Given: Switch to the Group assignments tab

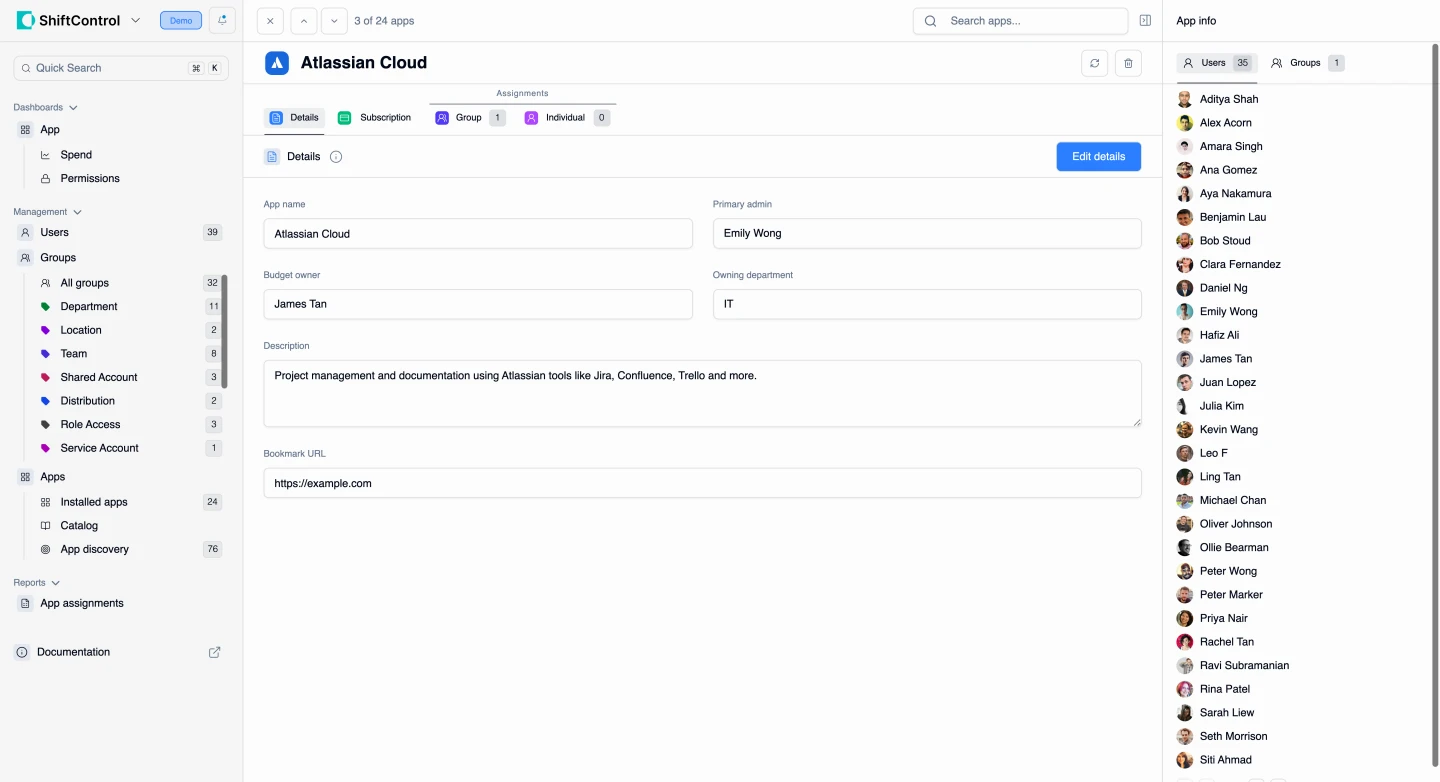Looking at the screenshot, I should pos(470,118).
